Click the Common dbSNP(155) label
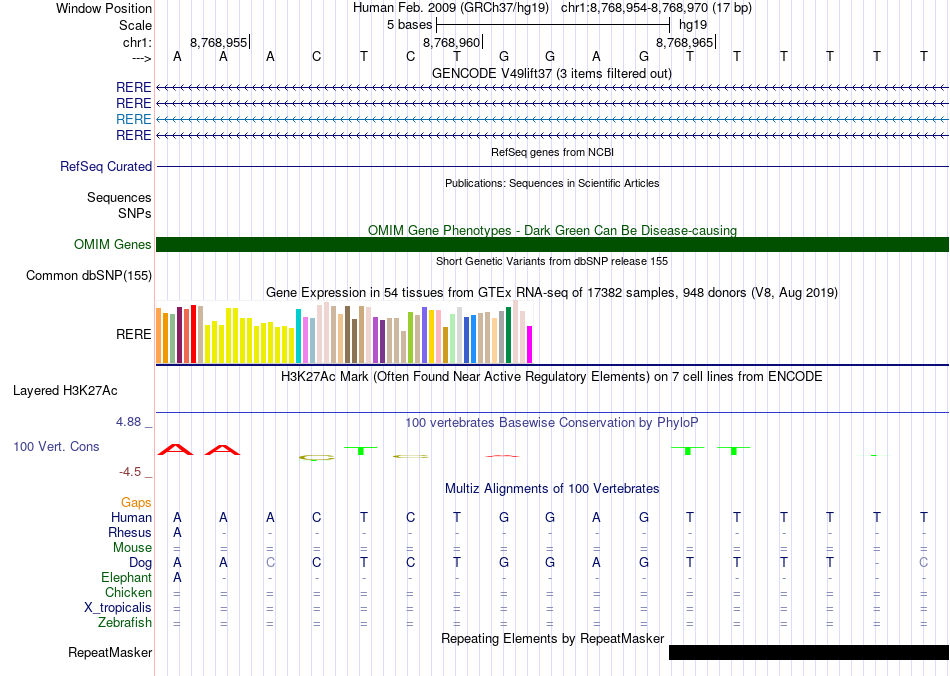Screen dimensions: 950x676 pyautogui.click(x=88, y=276)
